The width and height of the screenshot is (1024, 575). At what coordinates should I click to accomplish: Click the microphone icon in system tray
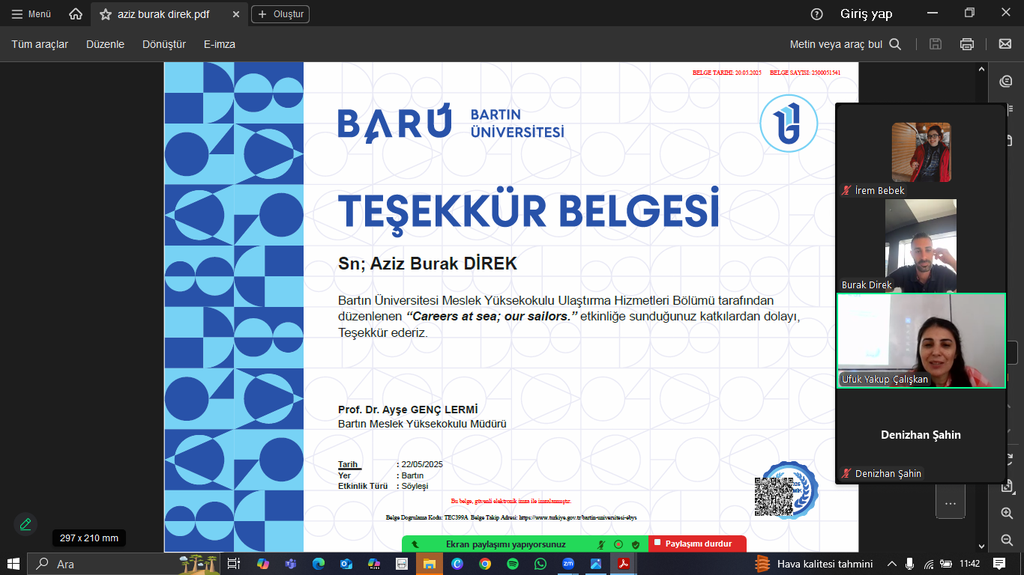910,564
